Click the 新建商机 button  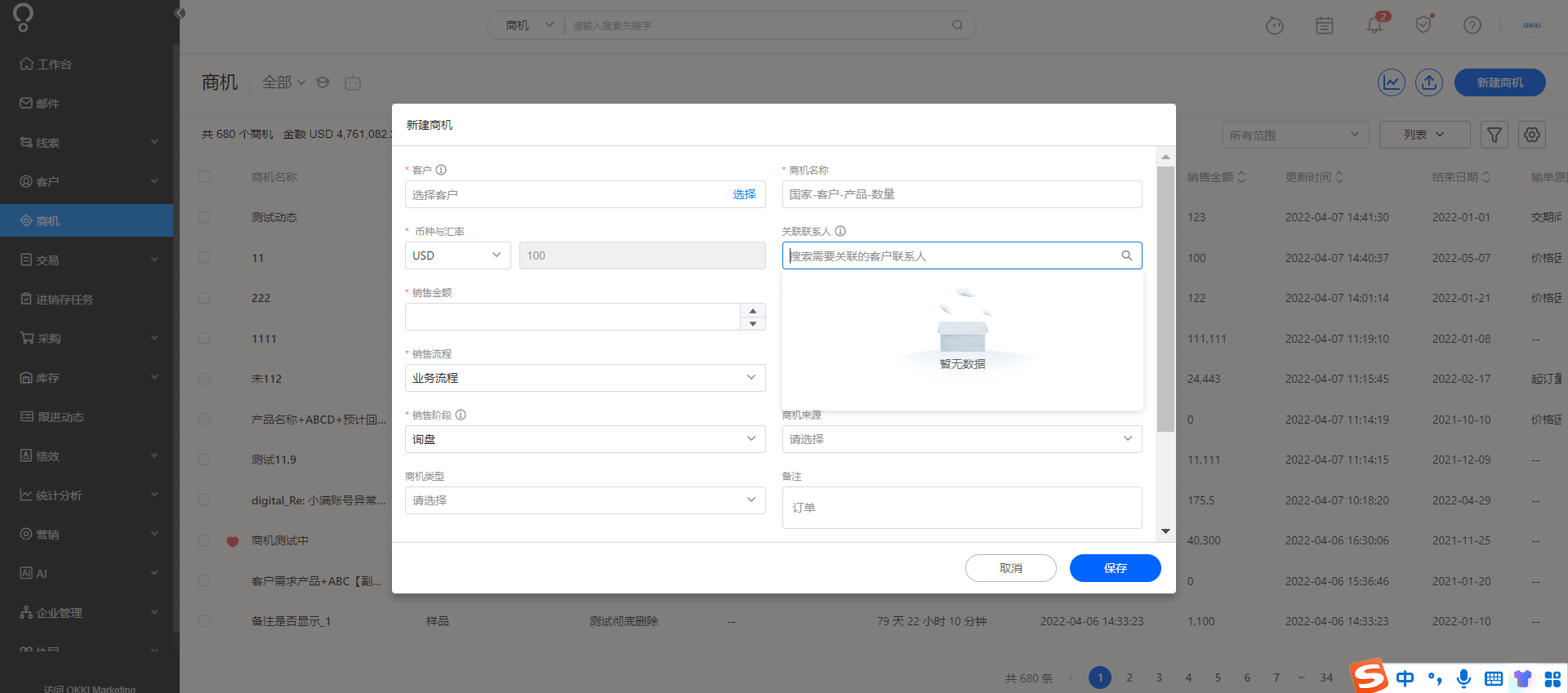coord(1500,82)
